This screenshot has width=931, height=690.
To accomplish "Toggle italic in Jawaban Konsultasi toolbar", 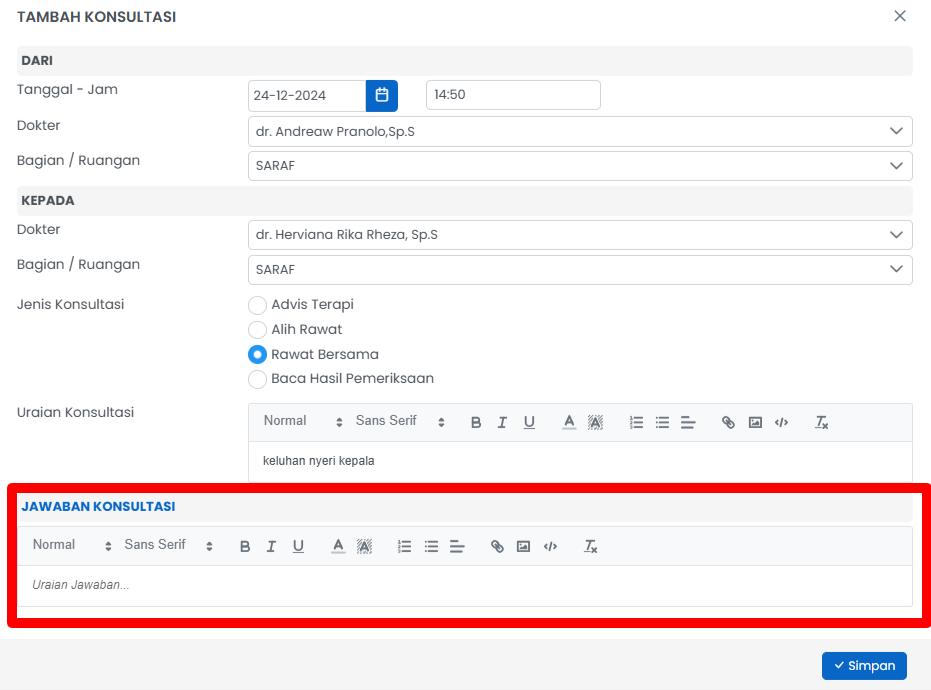I will (x=271, y=546).
